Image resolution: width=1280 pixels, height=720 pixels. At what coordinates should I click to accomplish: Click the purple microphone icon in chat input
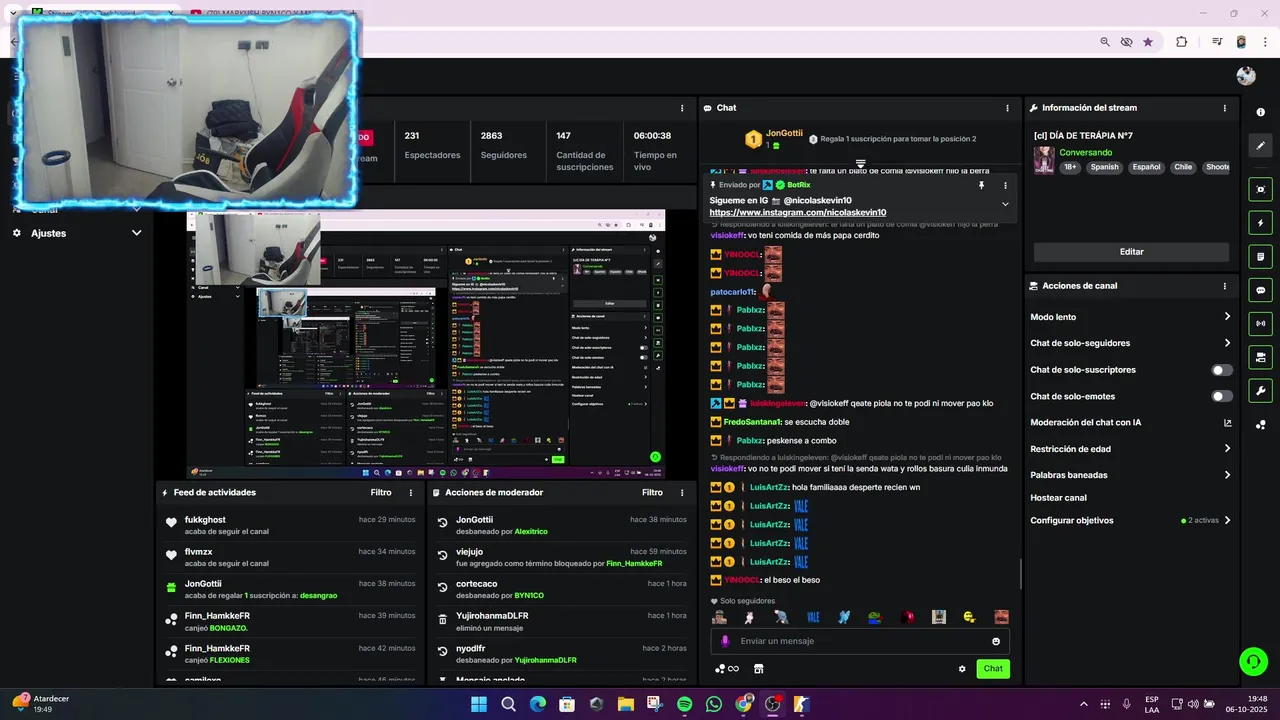tap(726, 641)
